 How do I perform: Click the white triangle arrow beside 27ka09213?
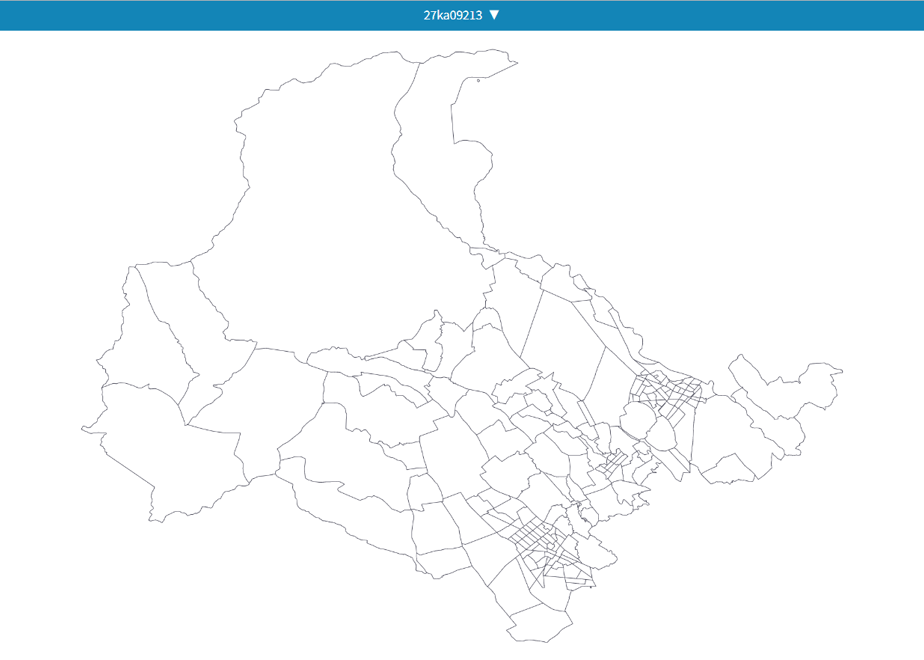pyautogui.click(x=494, y=15)
